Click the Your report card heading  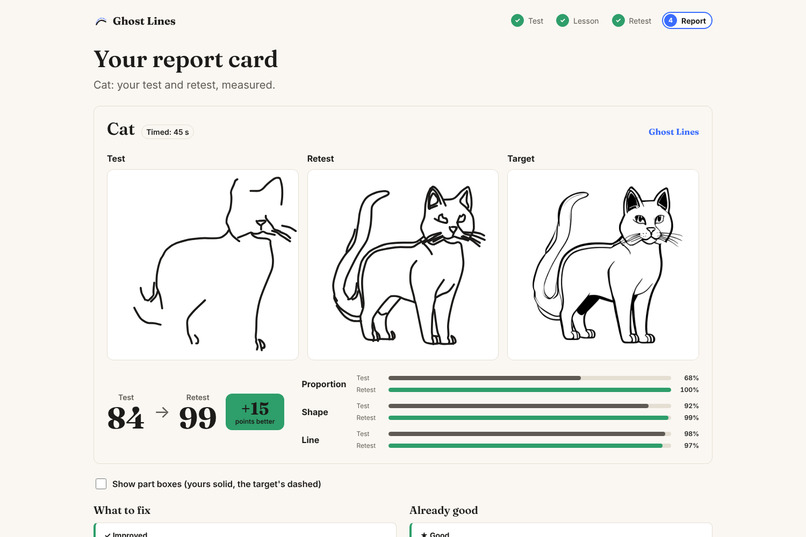[x=186, y=60]
